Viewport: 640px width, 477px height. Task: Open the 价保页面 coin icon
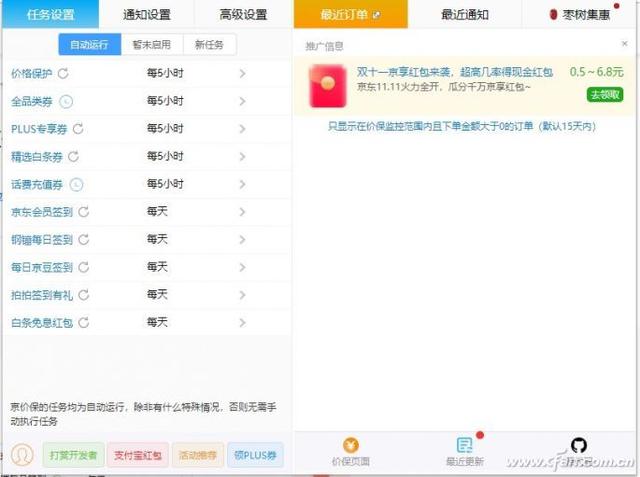(351, 445)
